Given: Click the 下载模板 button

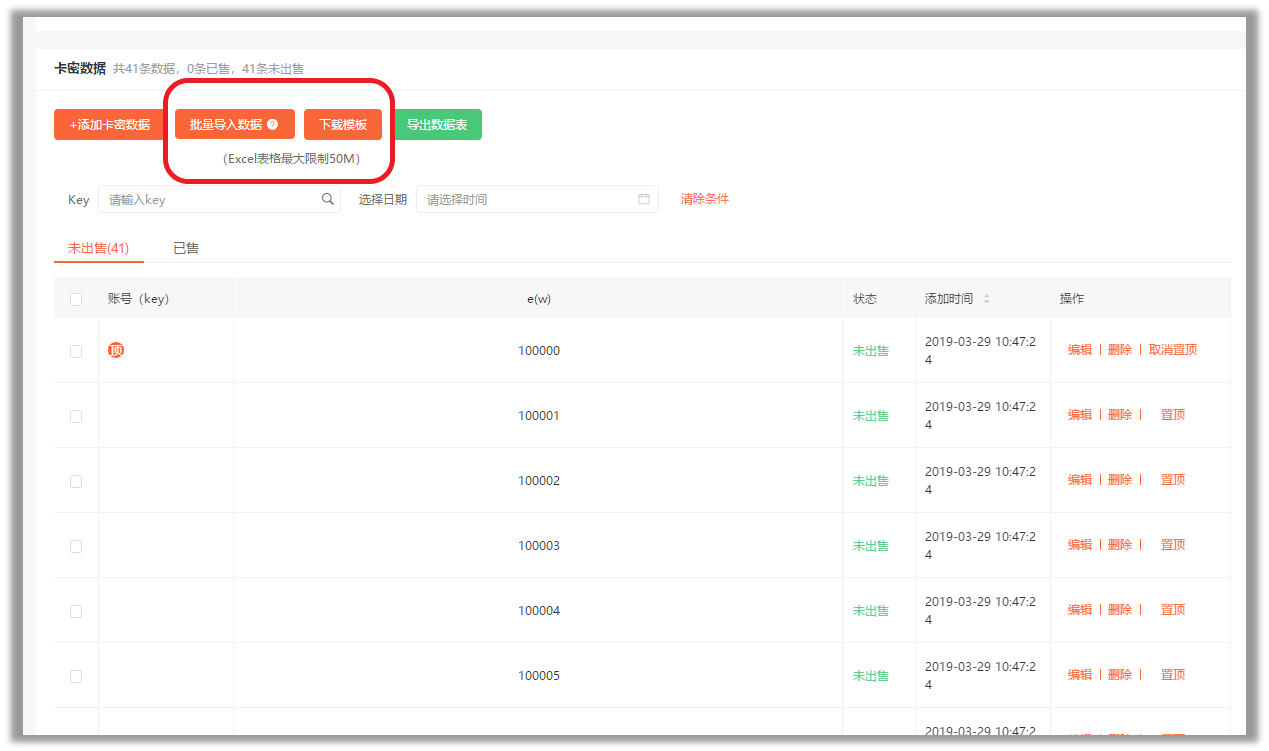Looking at the screenshot, I should tap(343, 125).
